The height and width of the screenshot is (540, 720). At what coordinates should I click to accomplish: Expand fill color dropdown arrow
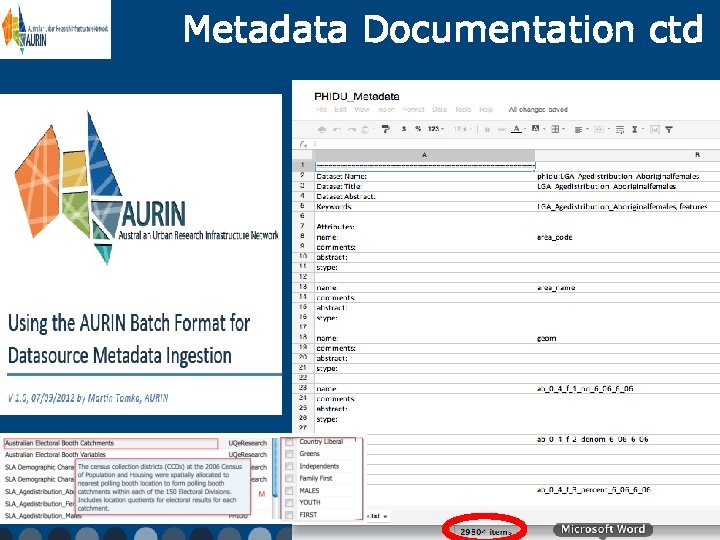pyautogui.click(x=544, y=129)
